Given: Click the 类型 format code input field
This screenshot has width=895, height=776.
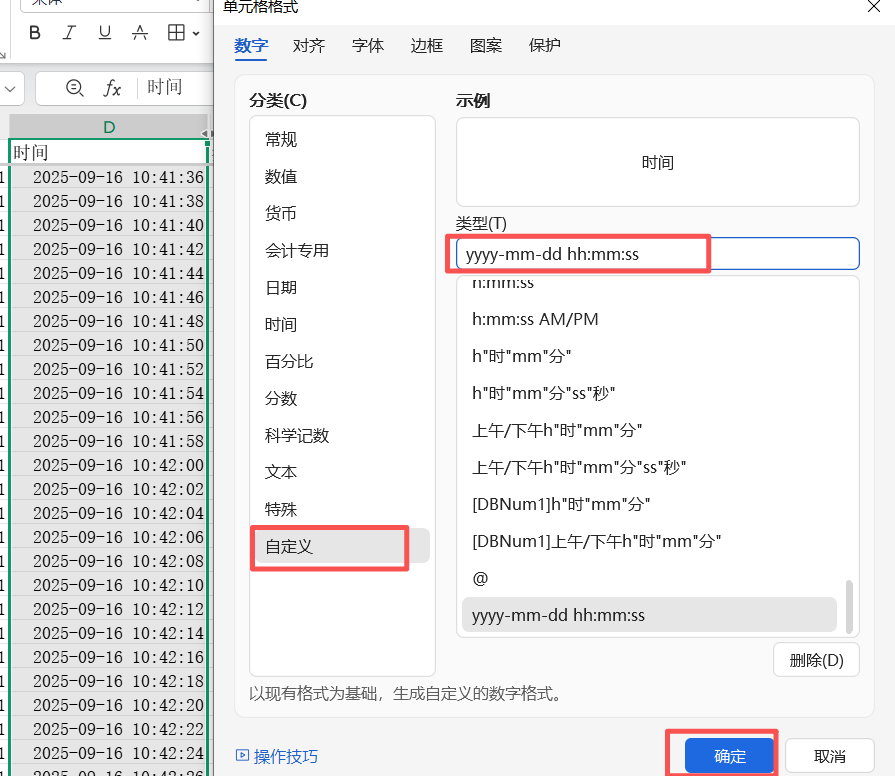Looking at the screenshot, I should pyautogui.click(x=658, y=254).
